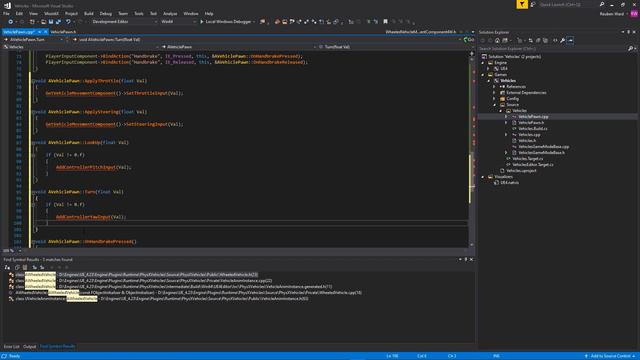Open the Analyze menu

[170, 13]
